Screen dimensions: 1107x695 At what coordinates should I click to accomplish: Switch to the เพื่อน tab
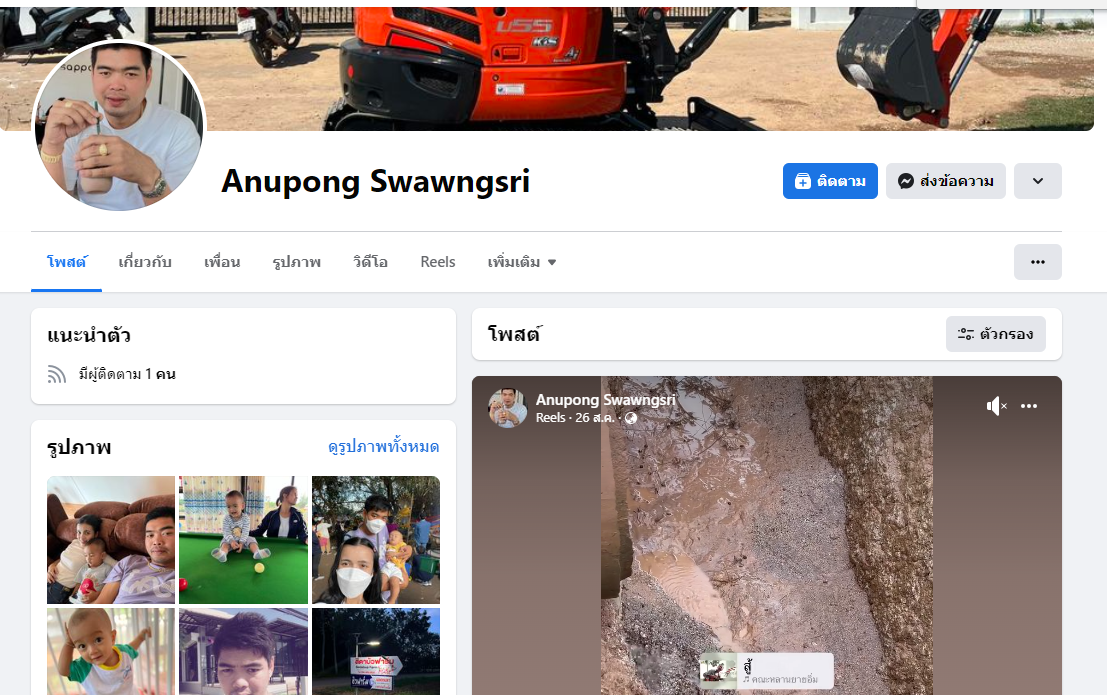pyautogui.click(x=222, y=262)
